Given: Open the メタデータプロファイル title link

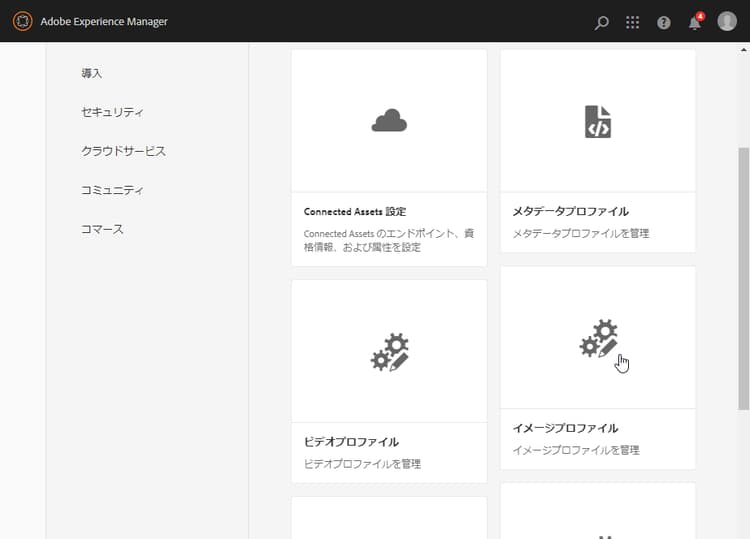Looking at the screenshot, I should point(571,211).
